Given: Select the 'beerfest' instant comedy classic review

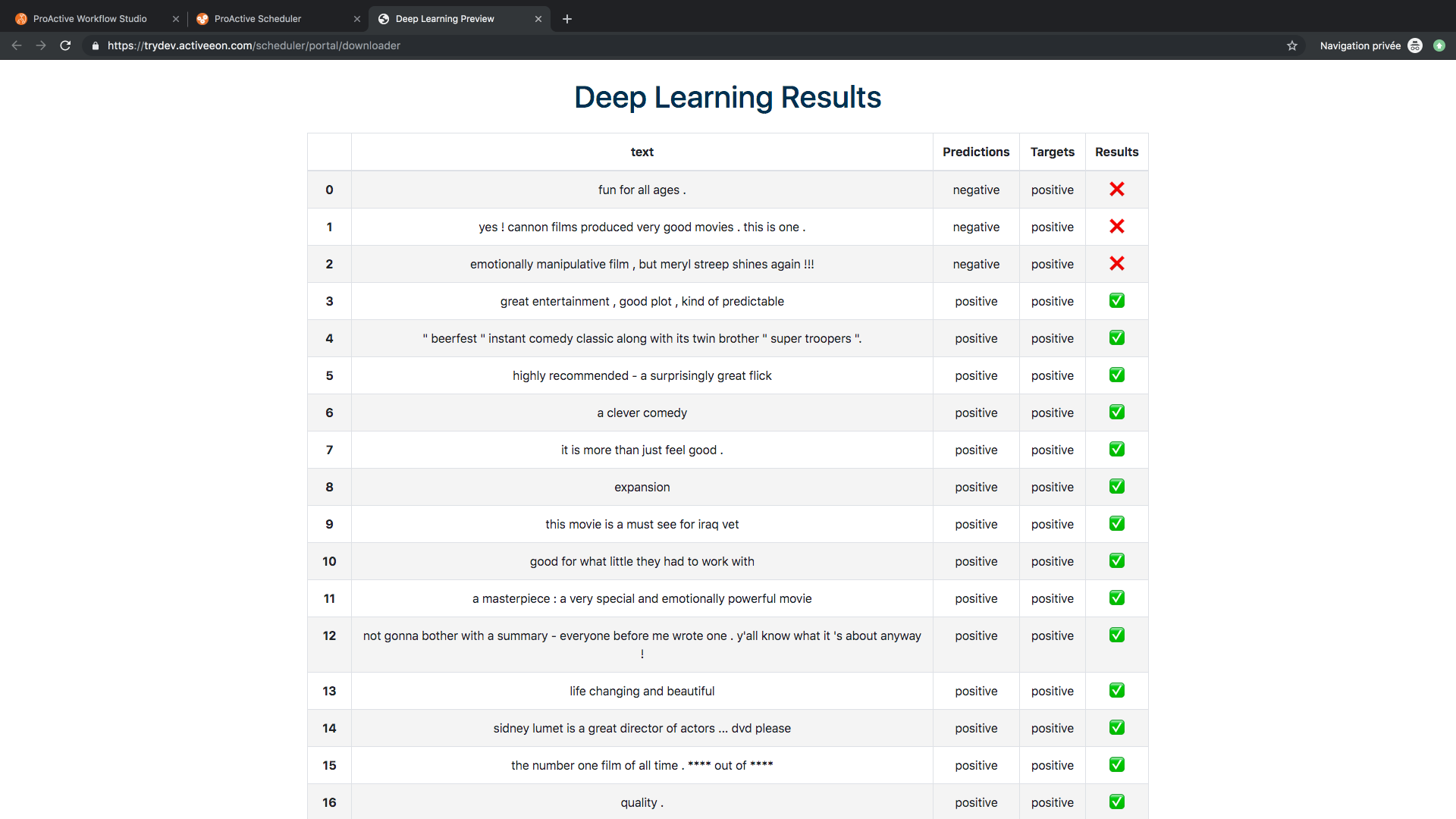Looking at the screenshot, I should pos(642,338).
